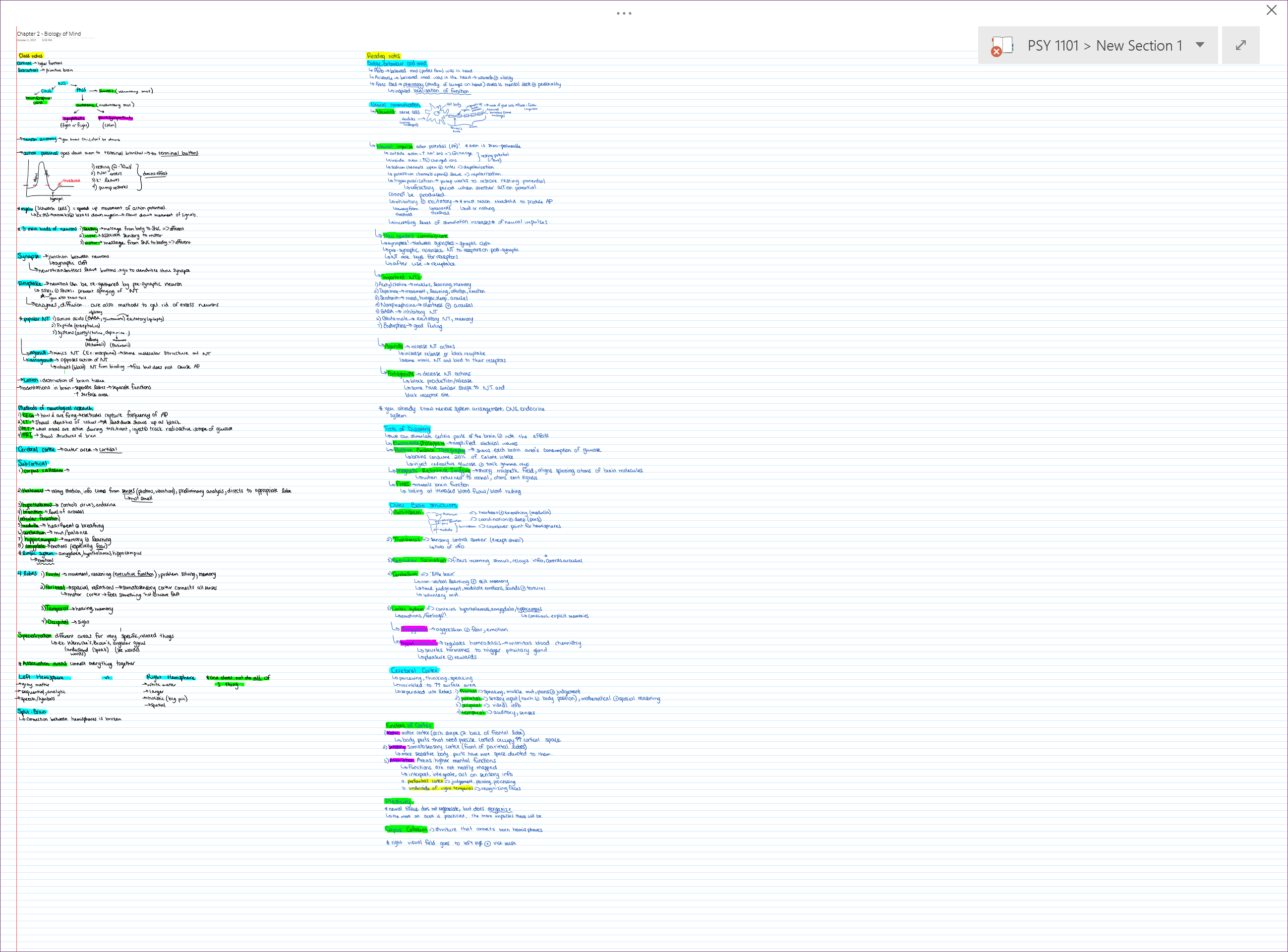
Task: Click the green 'Plasticity' heading
Action: 398,801
